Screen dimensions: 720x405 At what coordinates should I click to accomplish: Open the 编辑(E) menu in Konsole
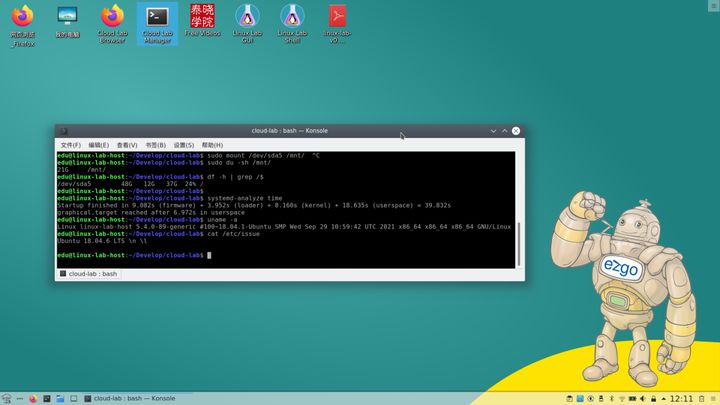pos(98,145)
